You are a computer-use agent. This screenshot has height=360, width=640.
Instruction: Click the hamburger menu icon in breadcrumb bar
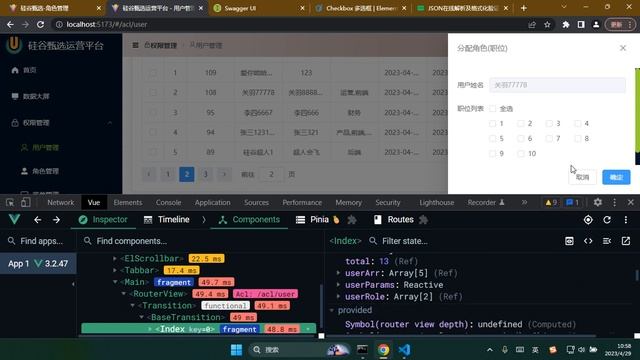[x=136, y=45]
